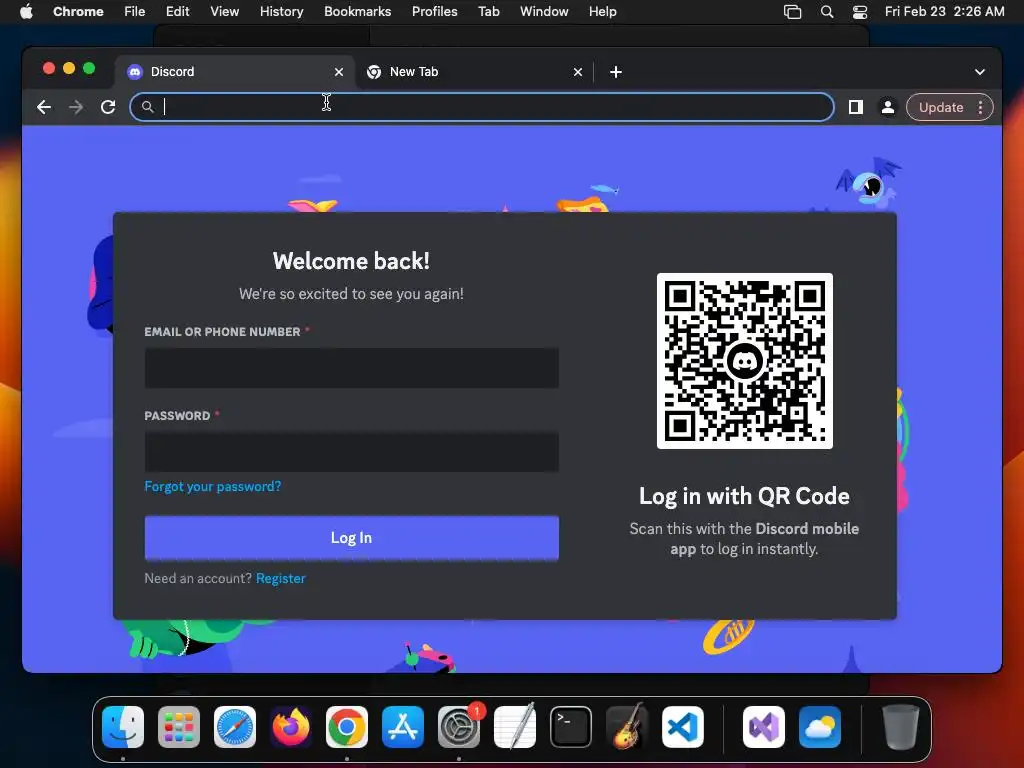Open the Window menu

pyautogui.click(x=544, y=12)
